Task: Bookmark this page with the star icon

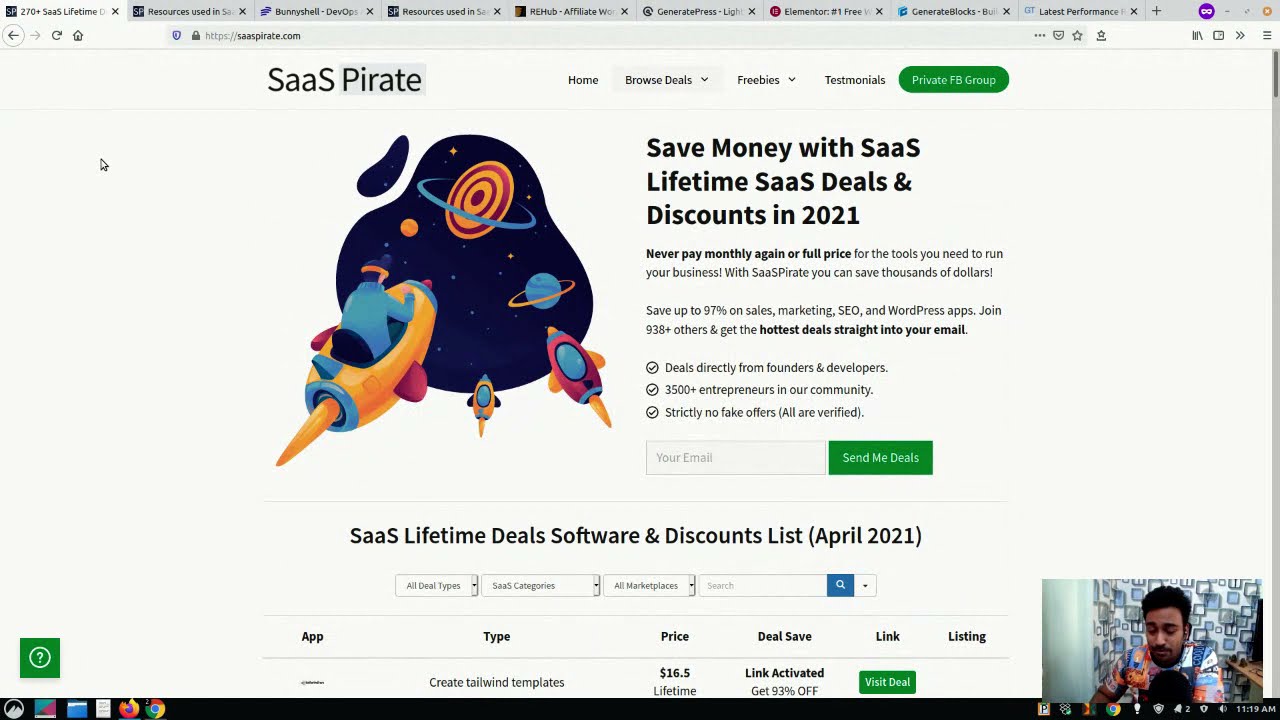Action: [1077, 35]
